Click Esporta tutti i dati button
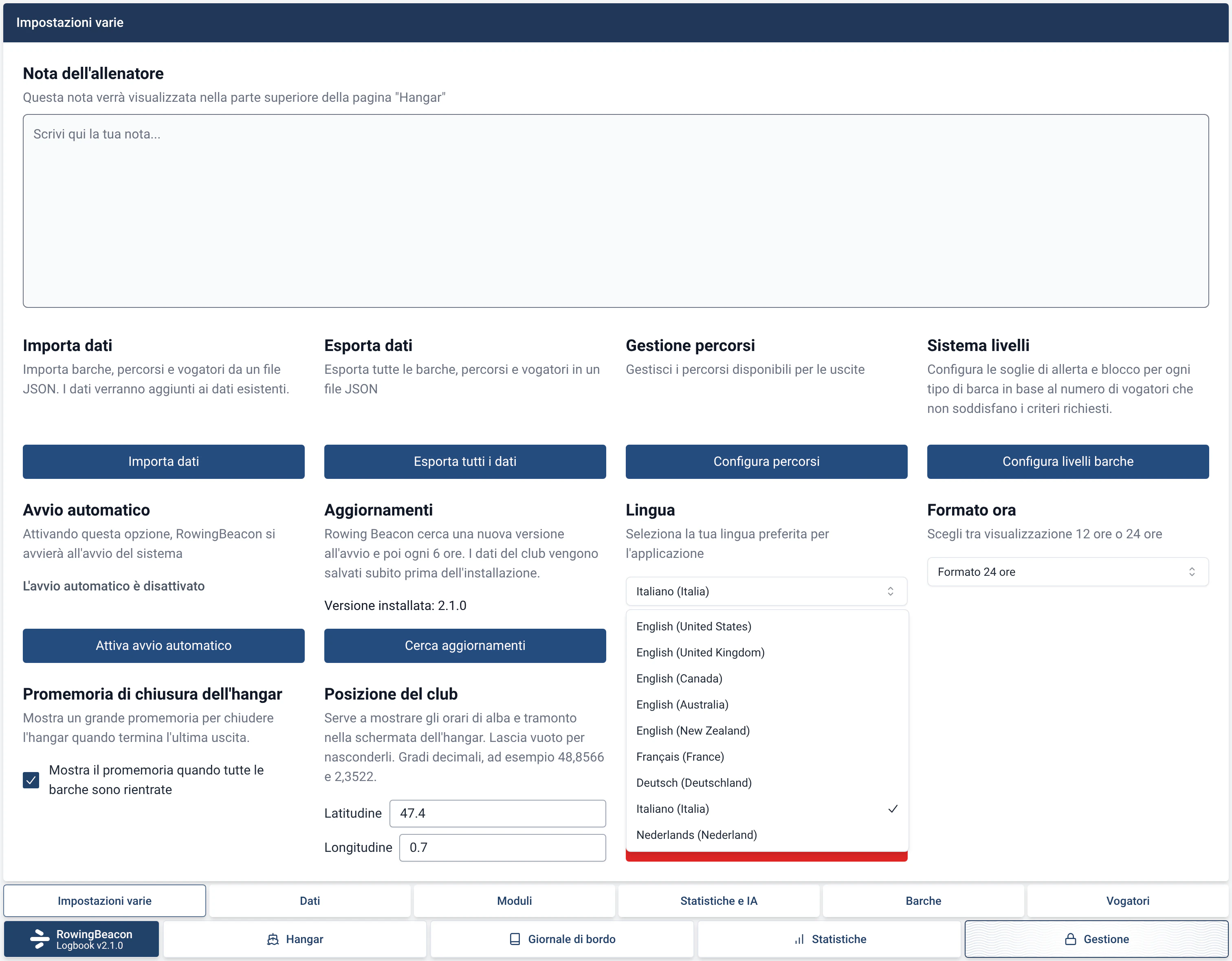The width and height of the screenshot is (1232, 961). point(465,461)
